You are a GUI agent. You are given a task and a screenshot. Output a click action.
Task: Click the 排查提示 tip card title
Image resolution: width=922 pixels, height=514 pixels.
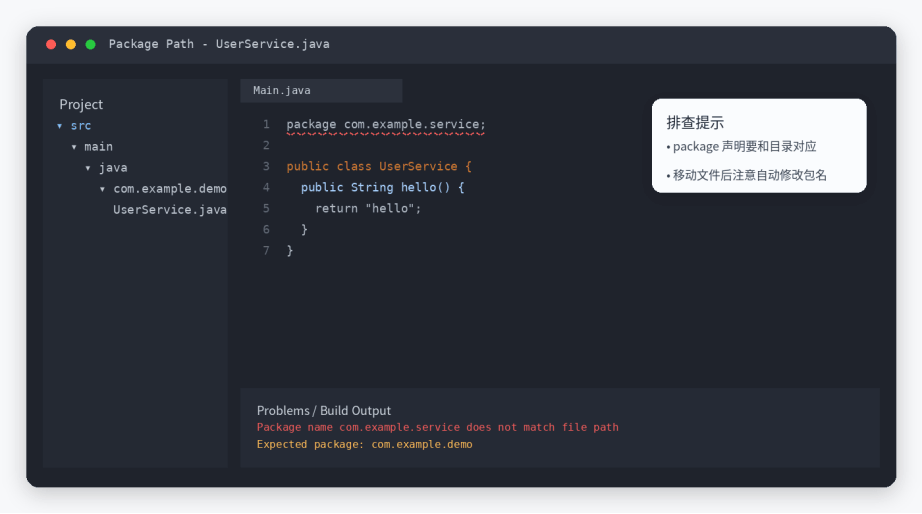click(x=695, y=123)
